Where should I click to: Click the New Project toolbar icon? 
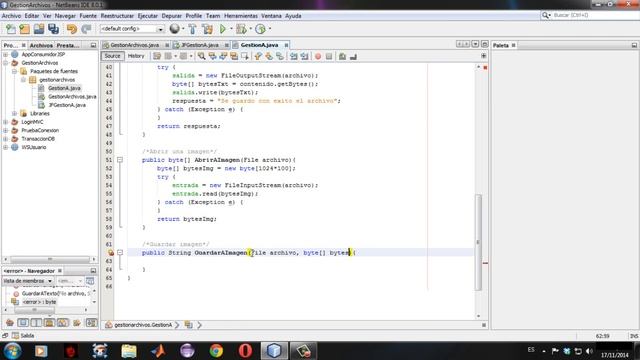coord(24,29)
